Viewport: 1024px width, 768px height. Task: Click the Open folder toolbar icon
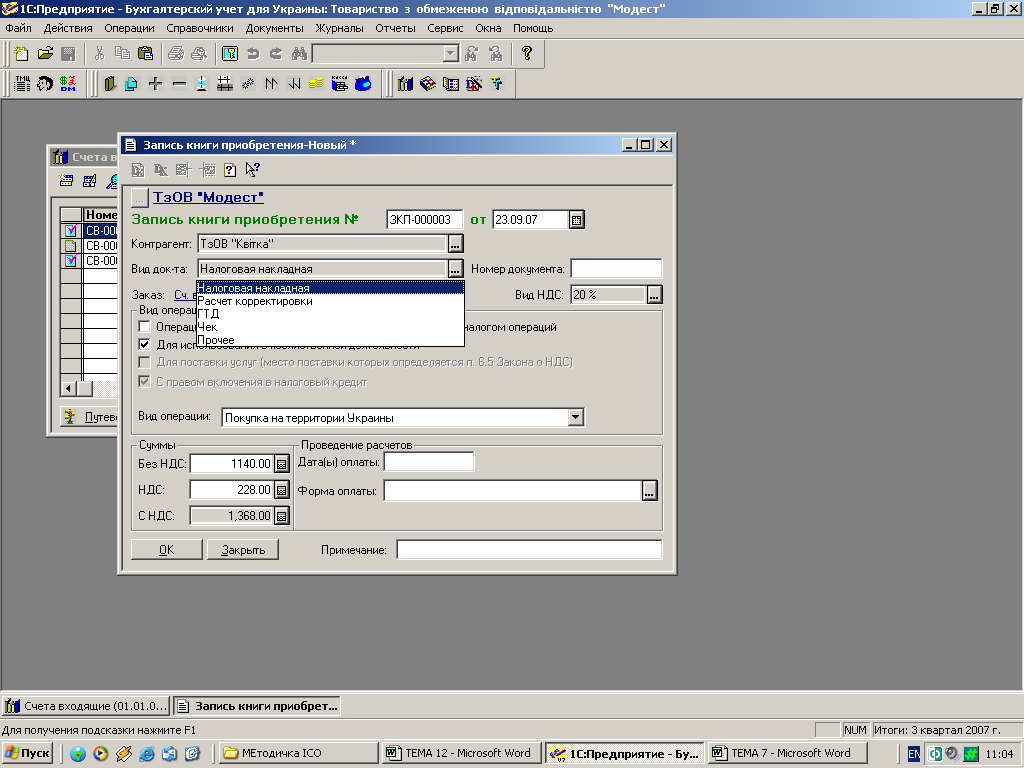(x=45, y=54)
